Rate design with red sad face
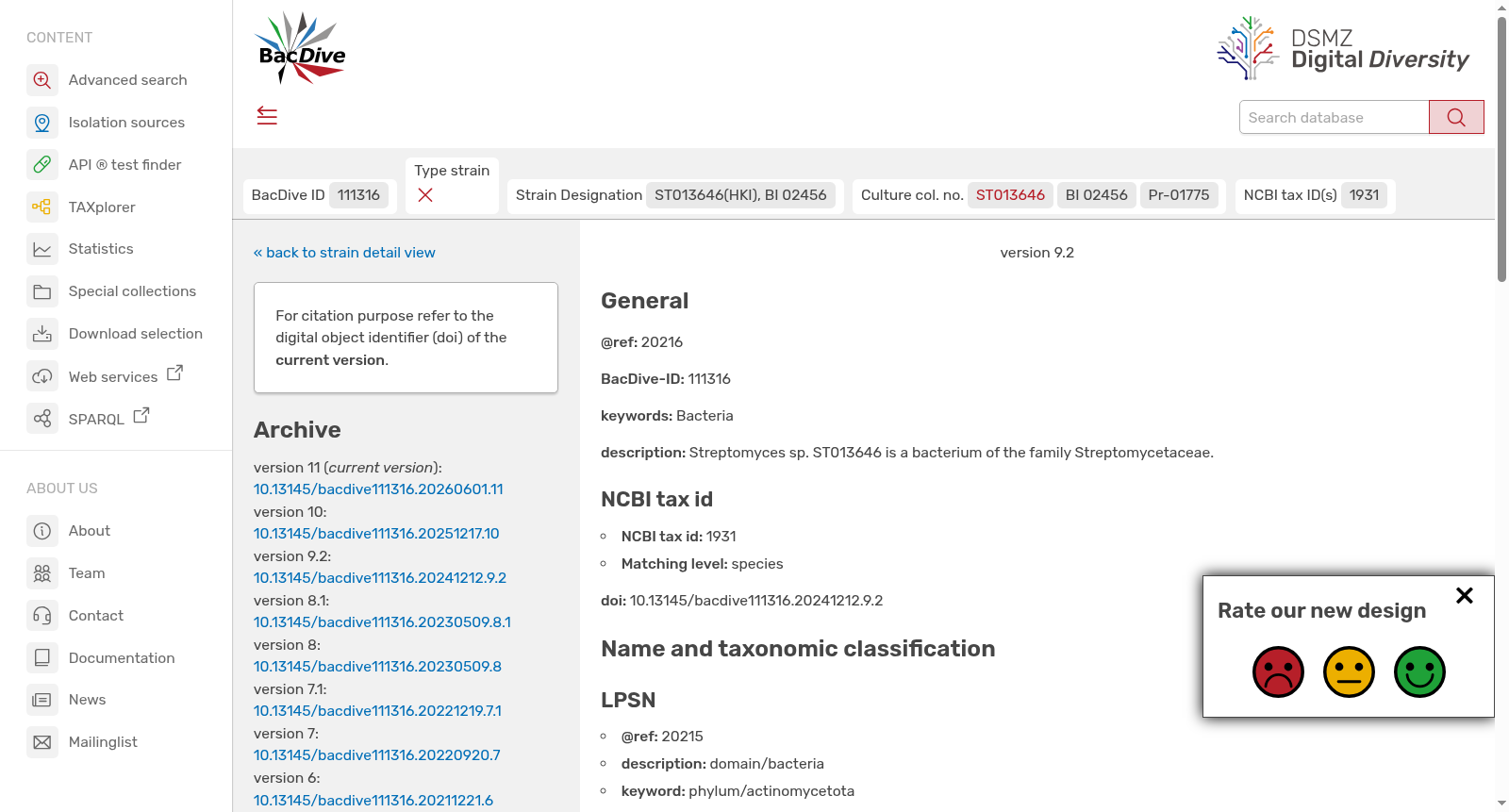Image resolution: width=1509 pixels, height=812 pixels. (x=1278, y=671)
